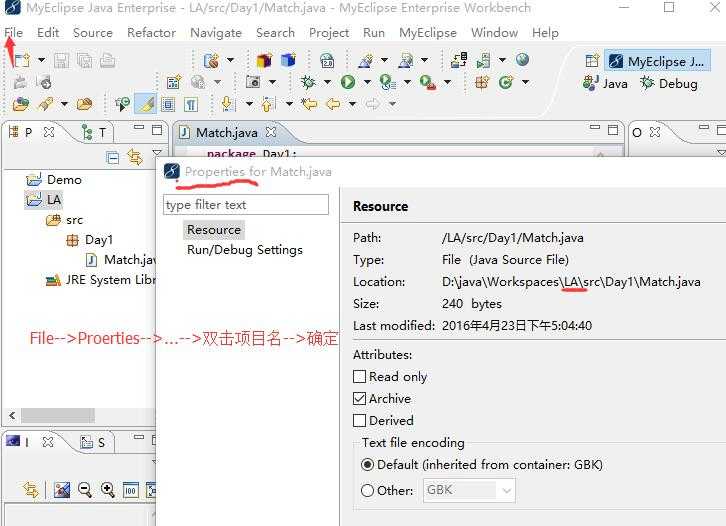Click the web 2.0 globe icon

pos(327,60)
